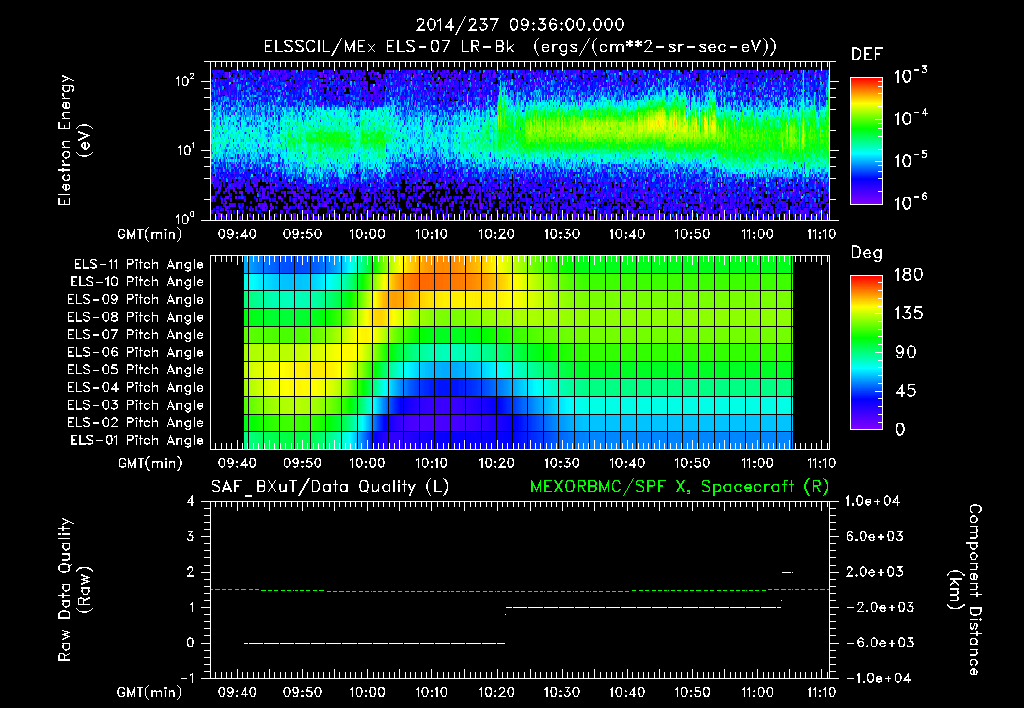Click the GMT(min) label of the Electron Energy panel
This screenshot has height=708, width=1024.
pos(149,234)
